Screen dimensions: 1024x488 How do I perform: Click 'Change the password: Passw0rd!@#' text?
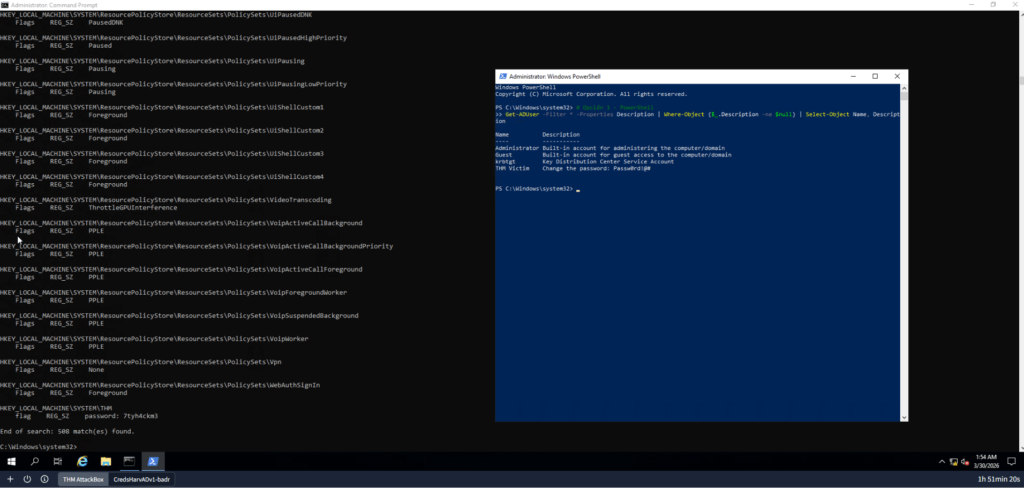(596, 169)
